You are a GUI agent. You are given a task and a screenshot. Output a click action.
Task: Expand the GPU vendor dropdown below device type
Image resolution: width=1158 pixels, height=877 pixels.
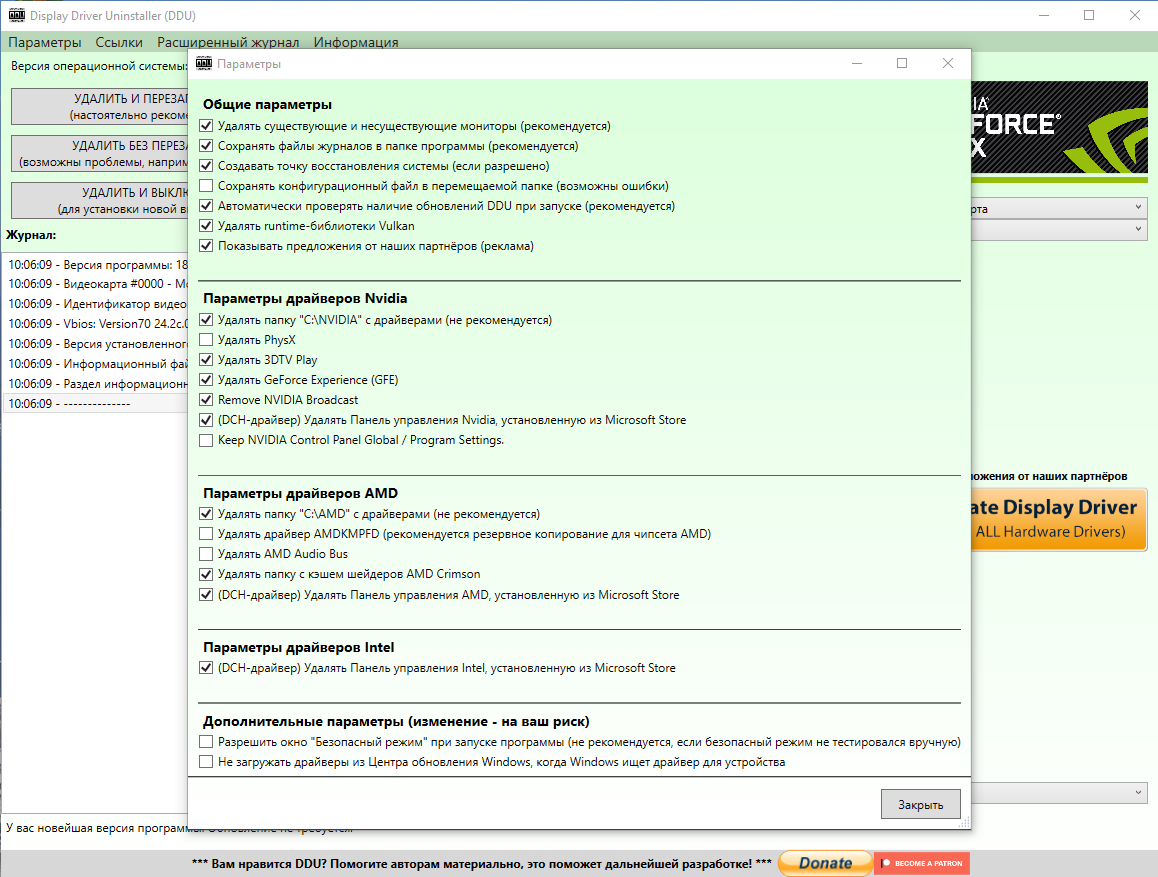[1059, 230]
